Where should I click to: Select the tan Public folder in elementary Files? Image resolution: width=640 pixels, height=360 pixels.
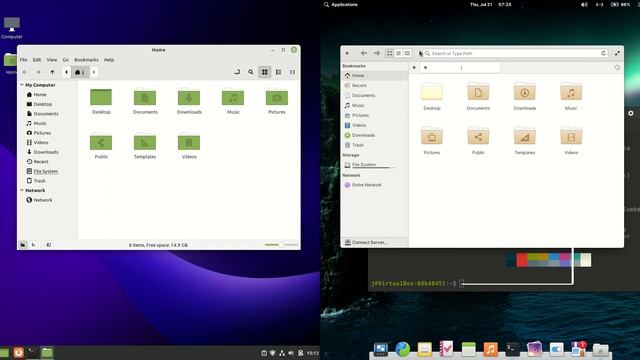478,141
